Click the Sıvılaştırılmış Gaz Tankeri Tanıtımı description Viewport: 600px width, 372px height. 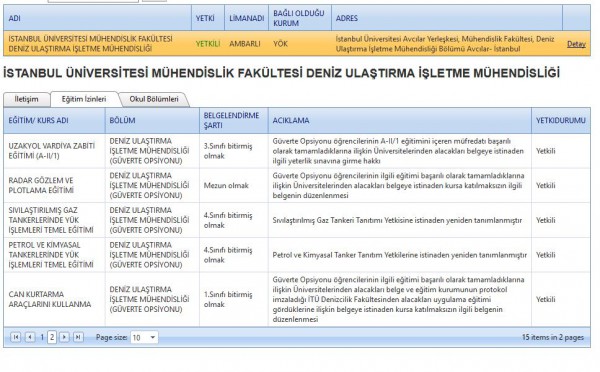[397, 220]
